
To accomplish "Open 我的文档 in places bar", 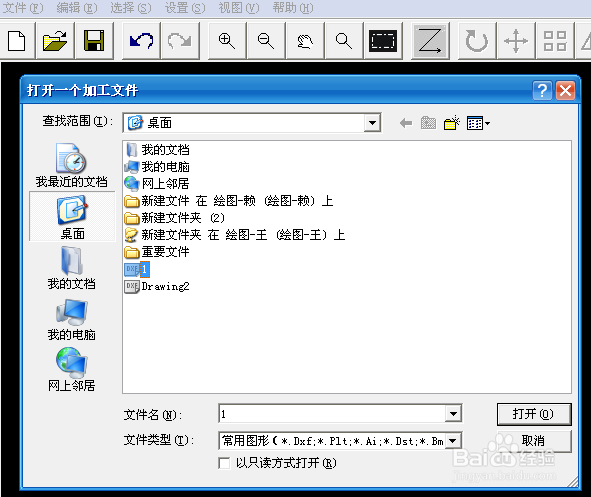I will pyautogui.click(x=72, y=268).
